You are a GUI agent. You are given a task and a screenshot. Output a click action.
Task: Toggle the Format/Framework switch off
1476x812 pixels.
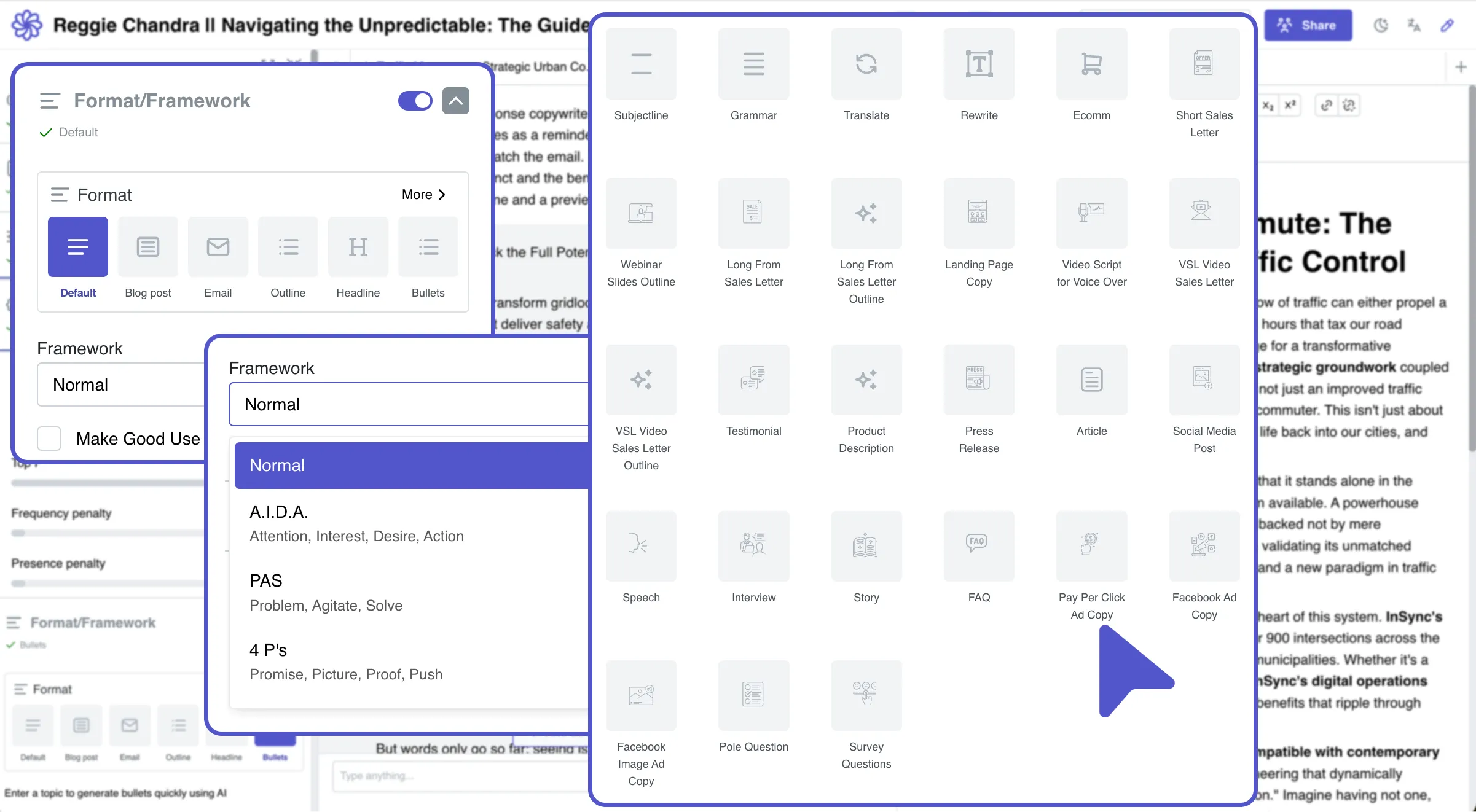pos(415,101)
